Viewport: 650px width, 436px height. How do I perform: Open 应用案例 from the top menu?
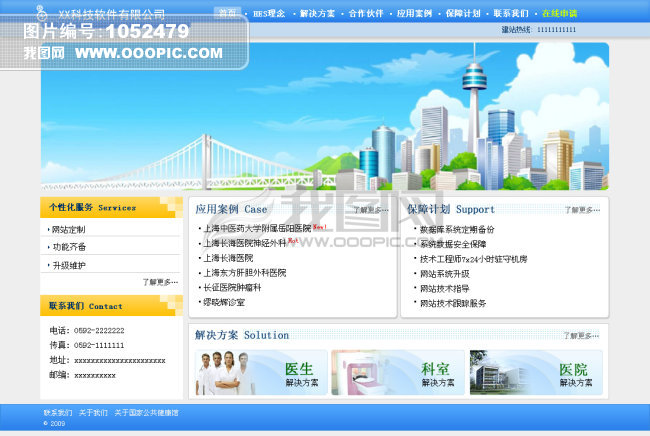coord(414,14)
